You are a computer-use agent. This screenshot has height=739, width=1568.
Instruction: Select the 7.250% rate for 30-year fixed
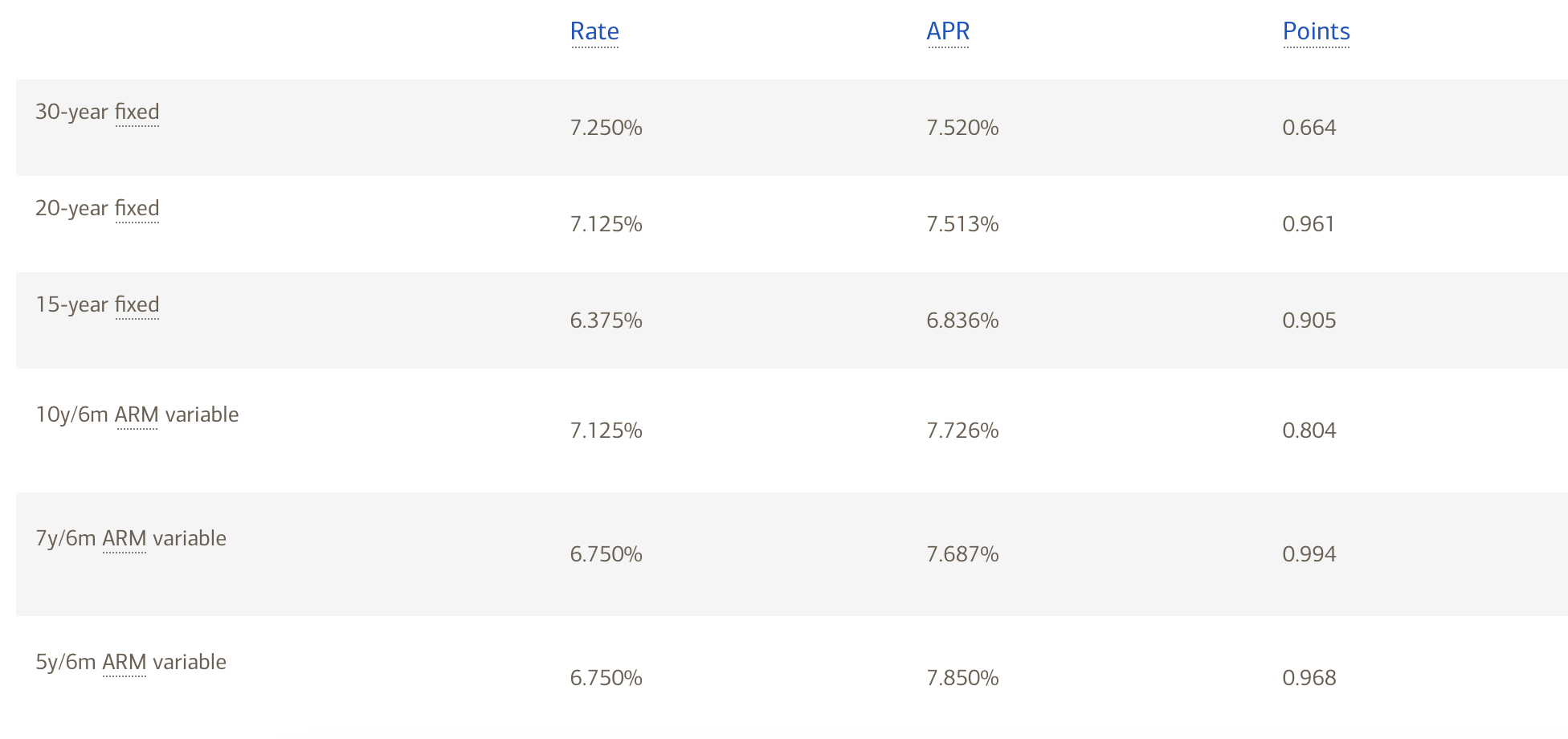(x=606, y=128)
